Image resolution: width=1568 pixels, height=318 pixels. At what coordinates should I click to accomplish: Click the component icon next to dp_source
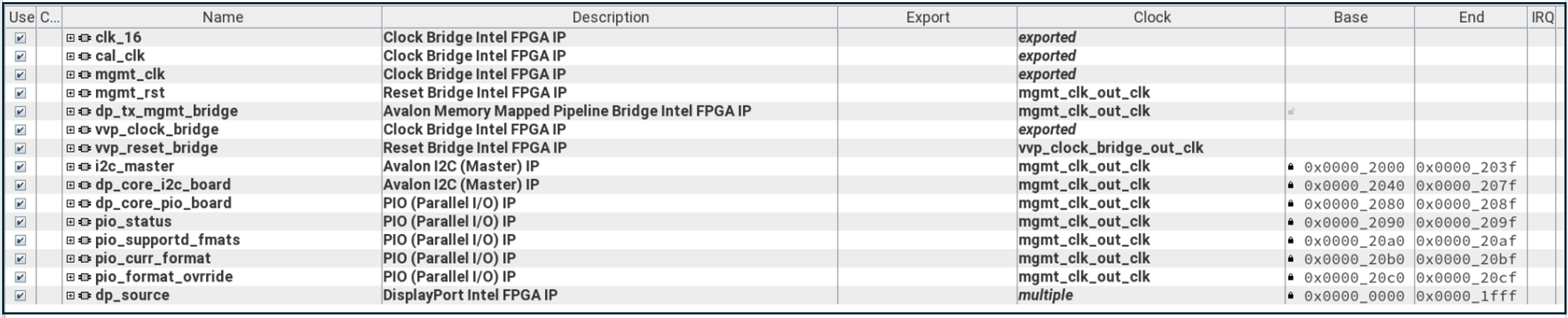[85, 295]
